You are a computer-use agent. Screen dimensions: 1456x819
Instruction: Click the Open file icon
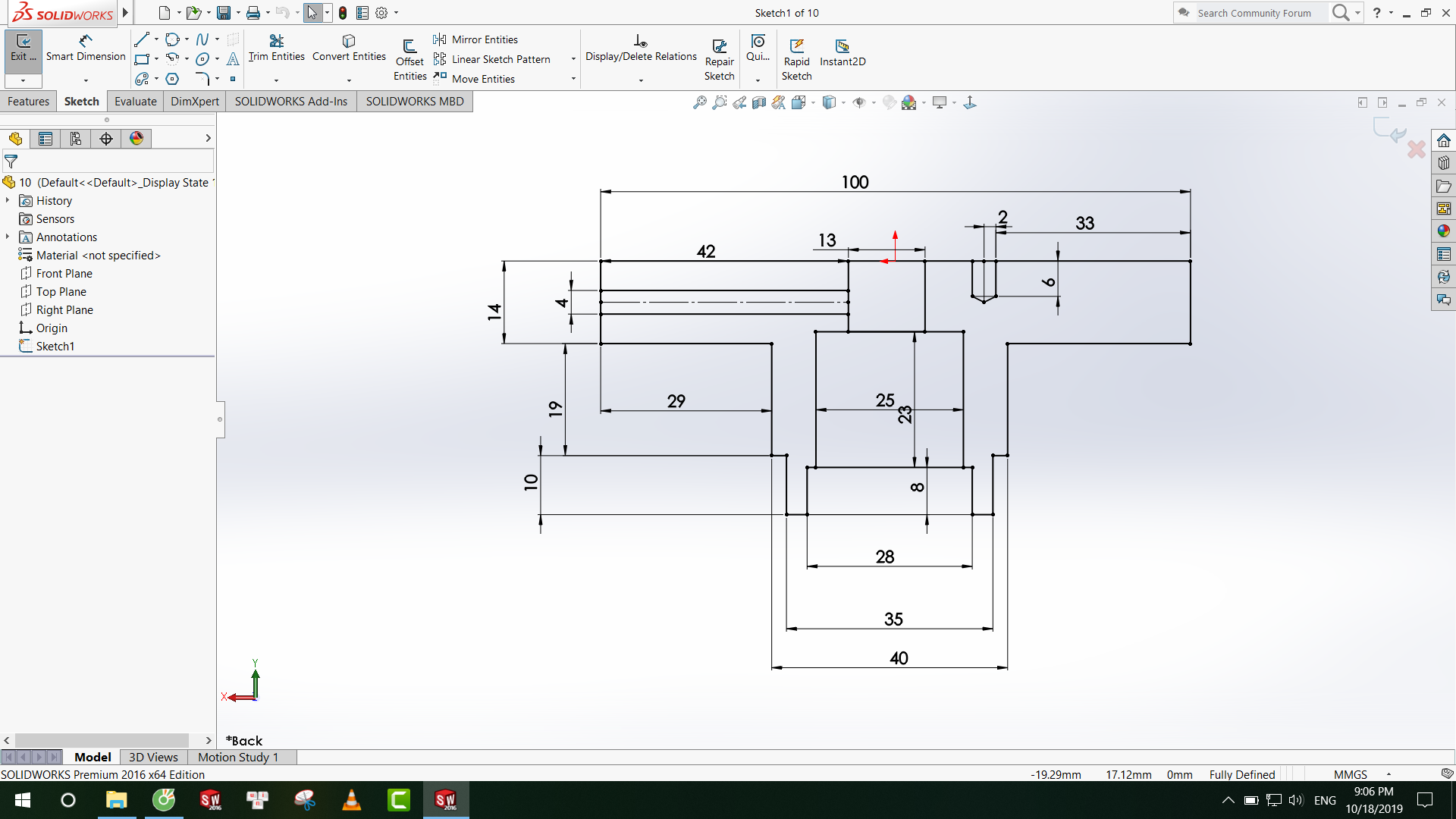pyautogui.click(x=193, y=13)
